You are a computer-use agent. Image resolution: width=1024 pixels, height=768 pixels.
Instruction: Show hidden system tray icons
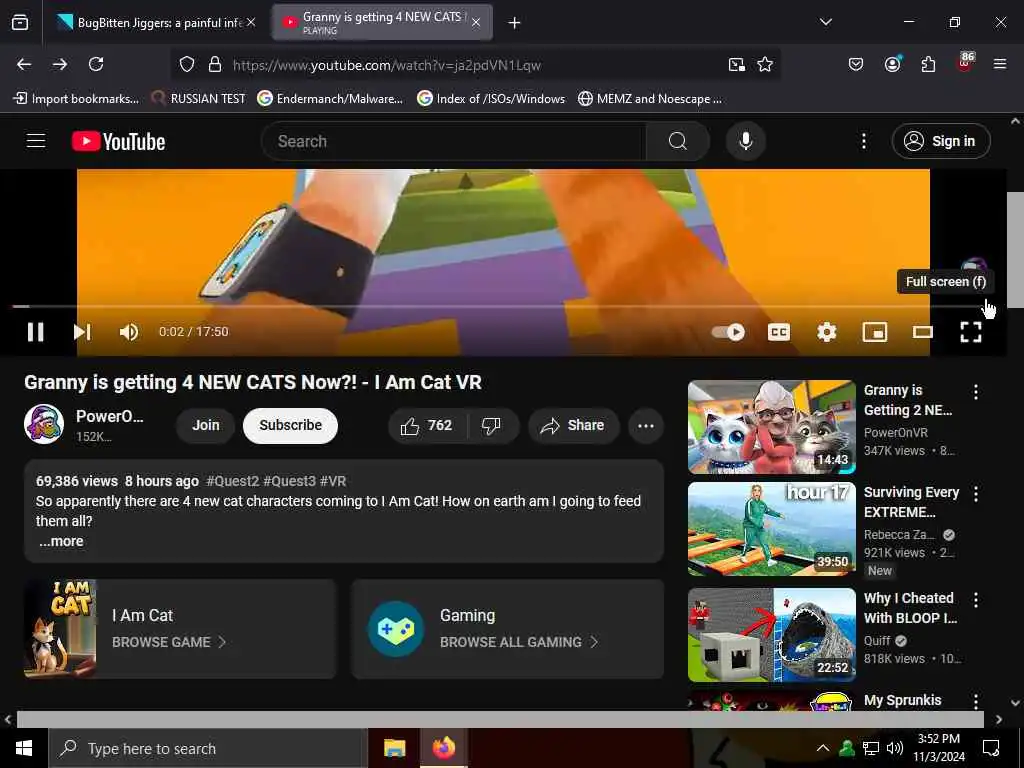point(823,748)
